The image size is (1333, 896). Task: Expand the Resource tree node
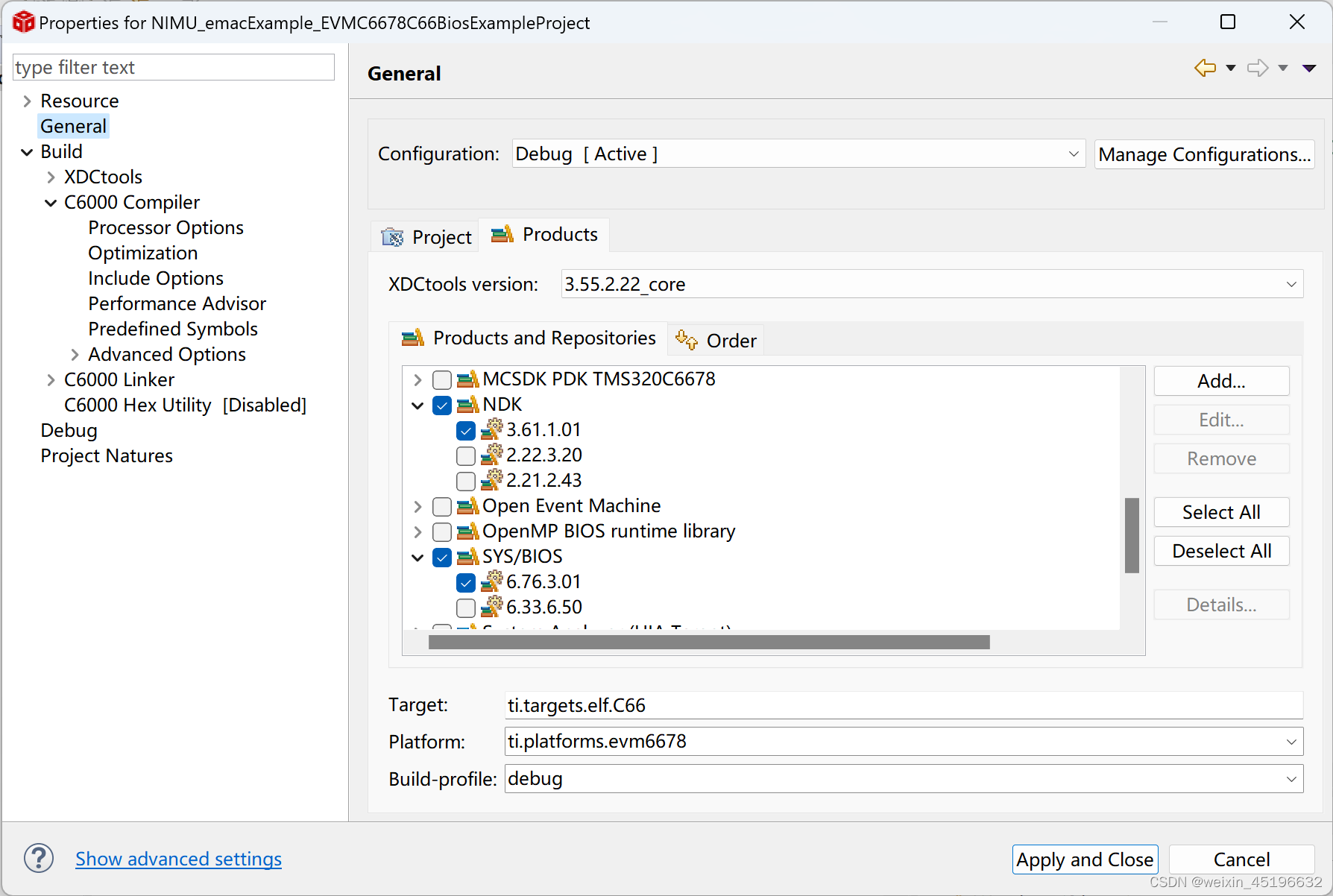click(27, 101)
